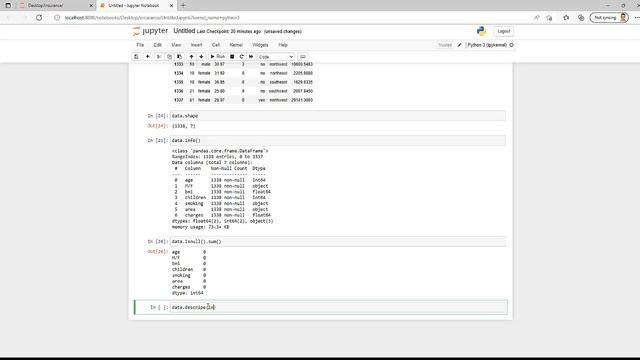Click the Jupyter logo
This screenshot has height=360, width=640.
click(x=150, y=31)
